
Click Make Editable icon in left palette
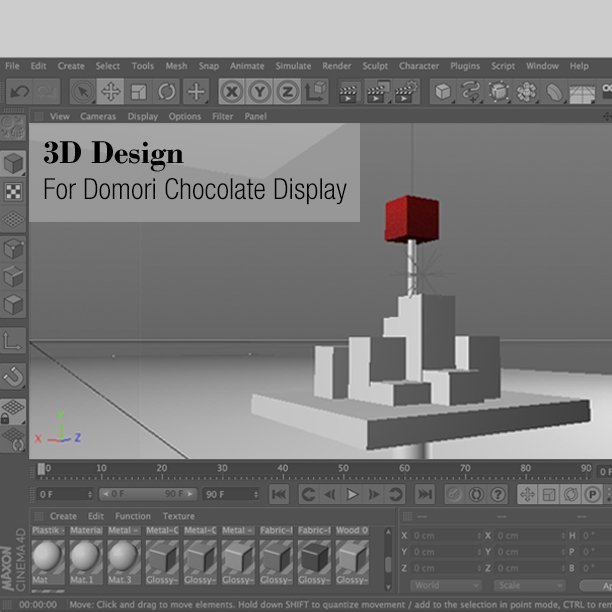[13, 127]
